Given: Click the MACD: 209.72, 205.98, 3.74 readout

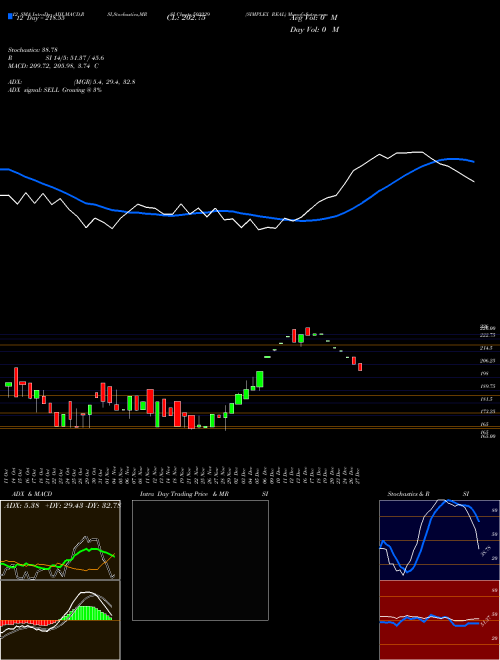Looking at the screenshot, I should tap(53, 66).
